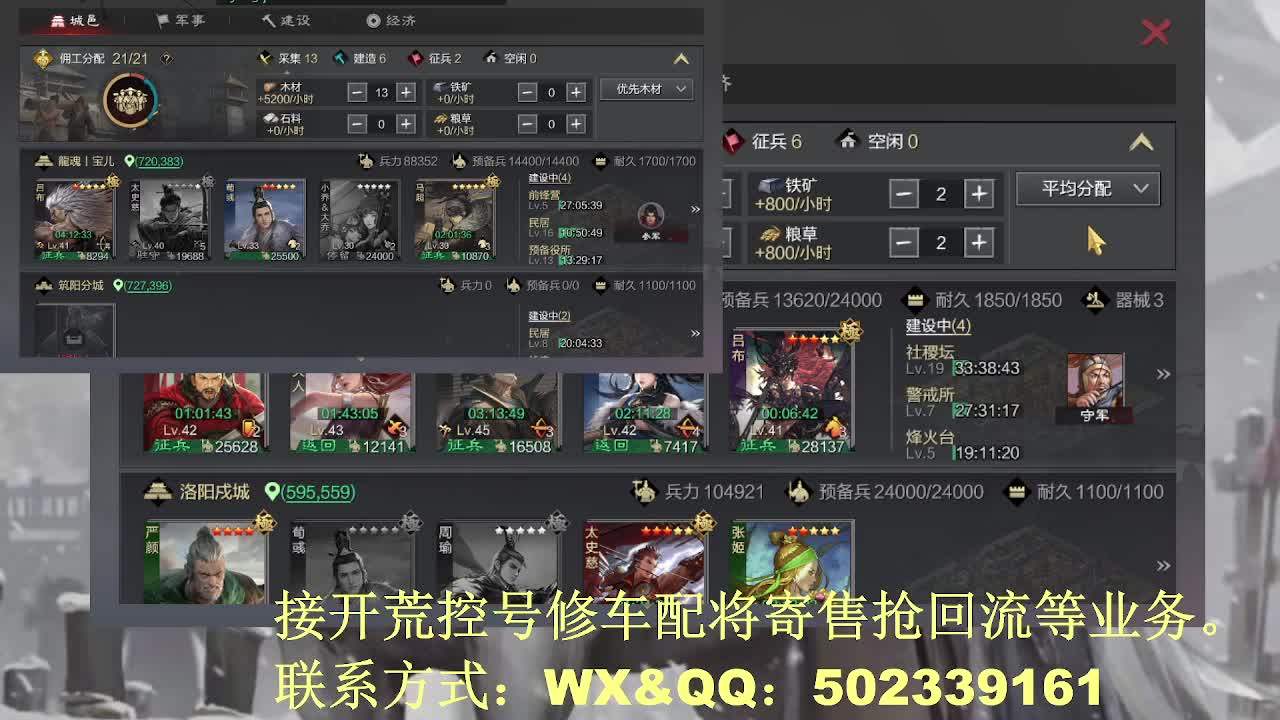Increase 铁矿 +0/小时 workers with the plus button
Screen dimensions: 1280x720
(576, 92)
